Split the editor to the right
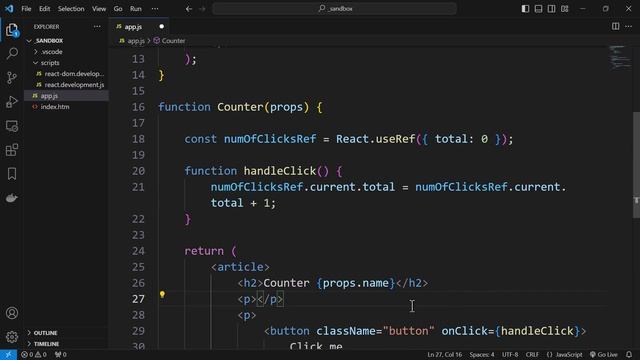 616,27
